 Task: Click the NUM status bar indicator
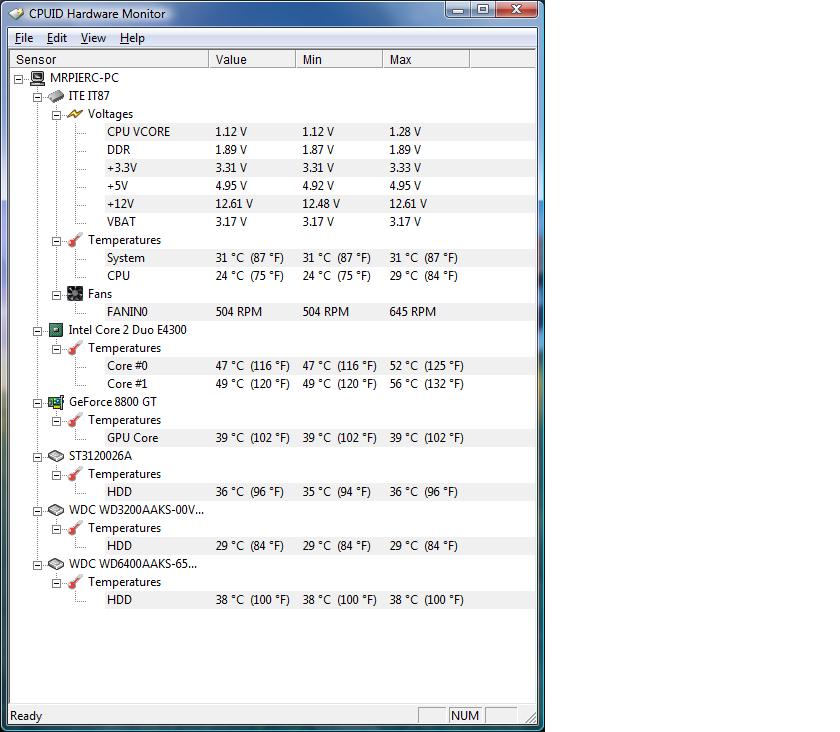tap(465, 716)
